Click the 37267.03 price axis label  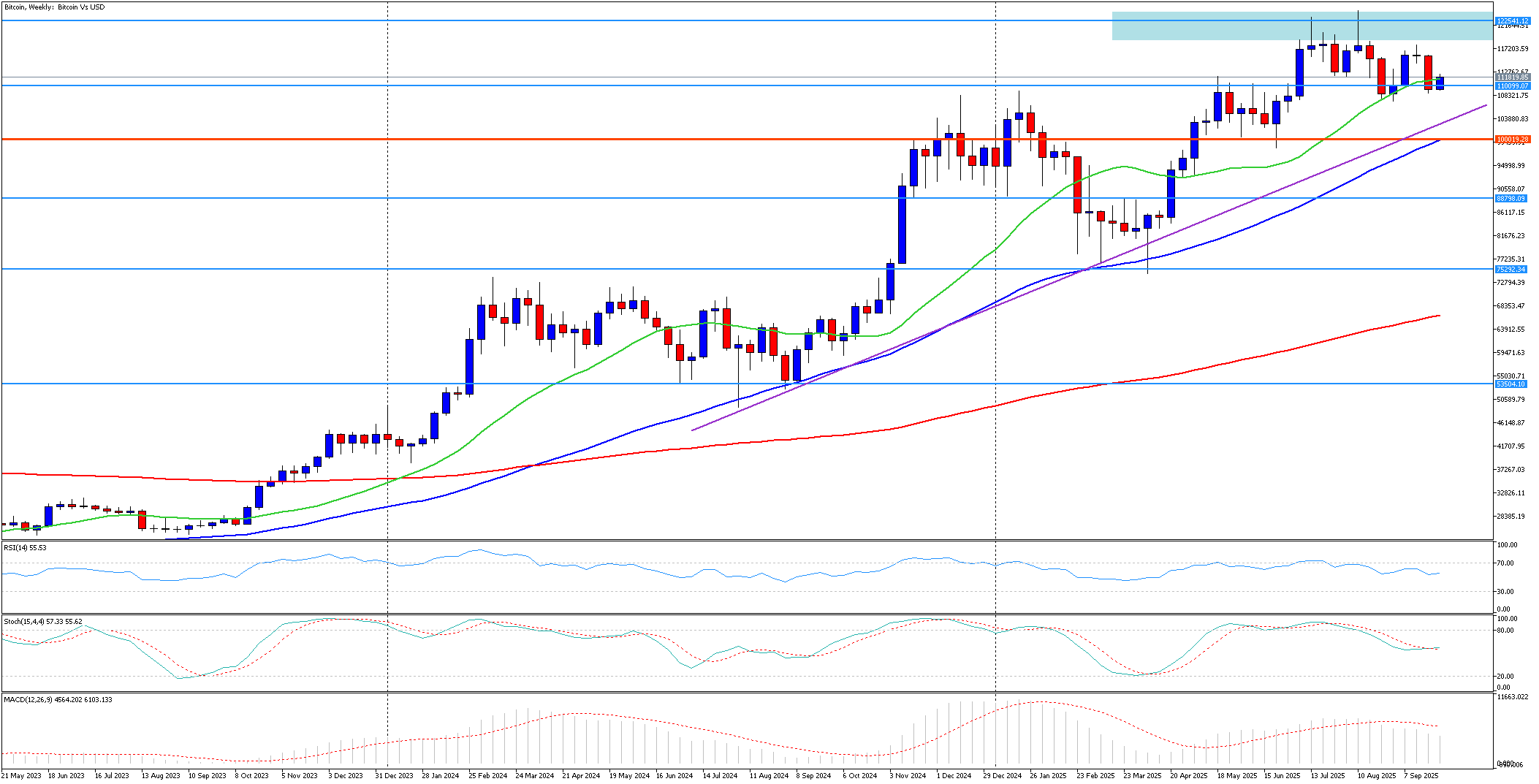coord(1510,470)
